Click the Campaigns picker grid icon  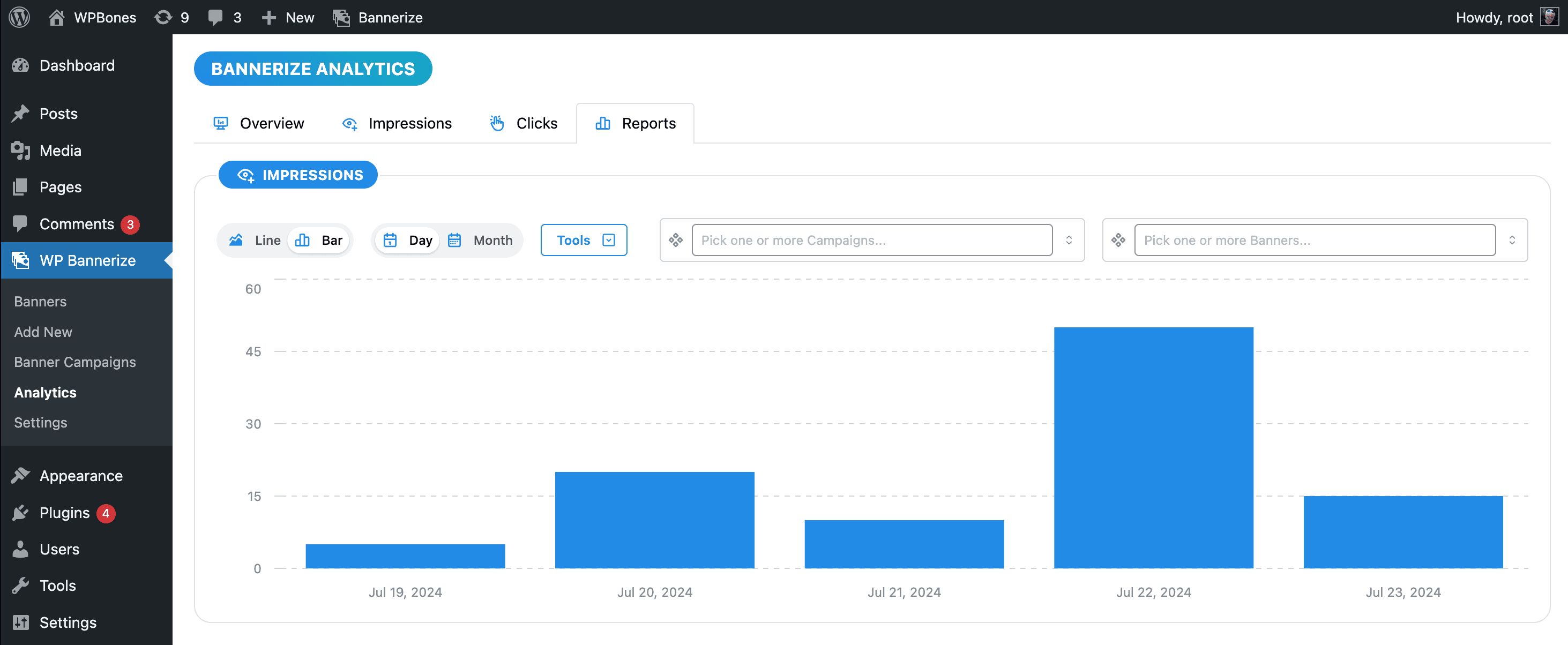tap(676, 241)
